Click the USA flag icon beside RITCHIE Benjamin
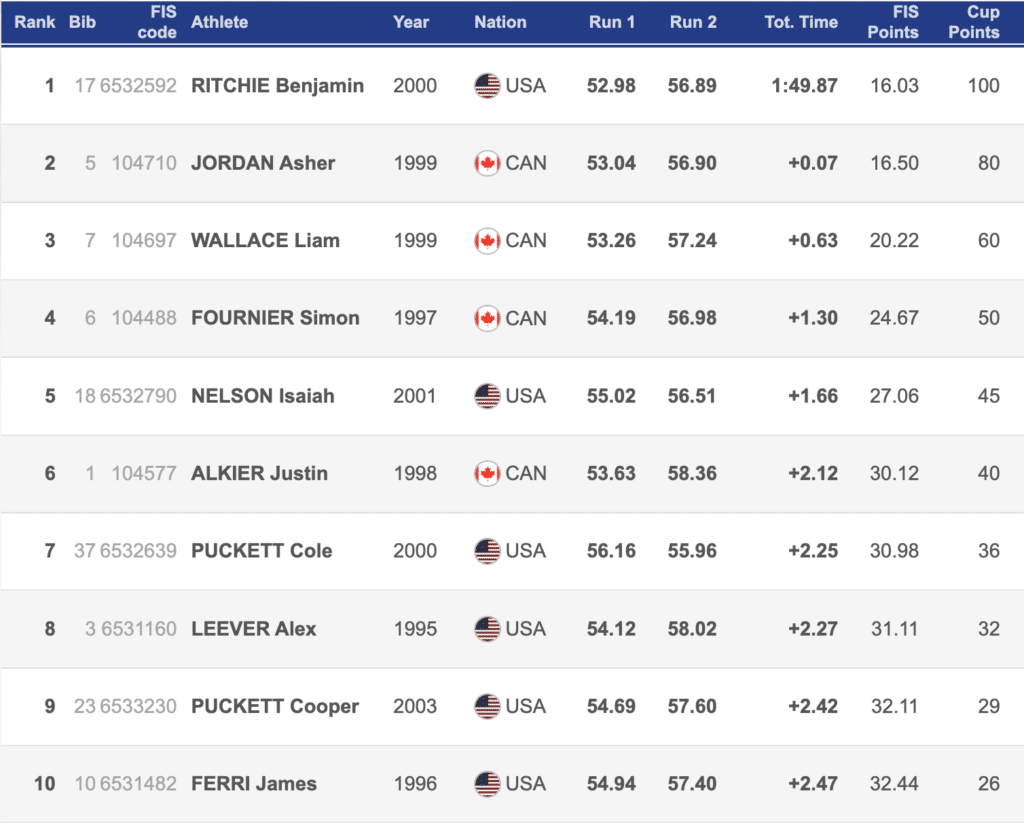Image resolution: width=1024 pixels, height=823 pixels. coord(487,86)
